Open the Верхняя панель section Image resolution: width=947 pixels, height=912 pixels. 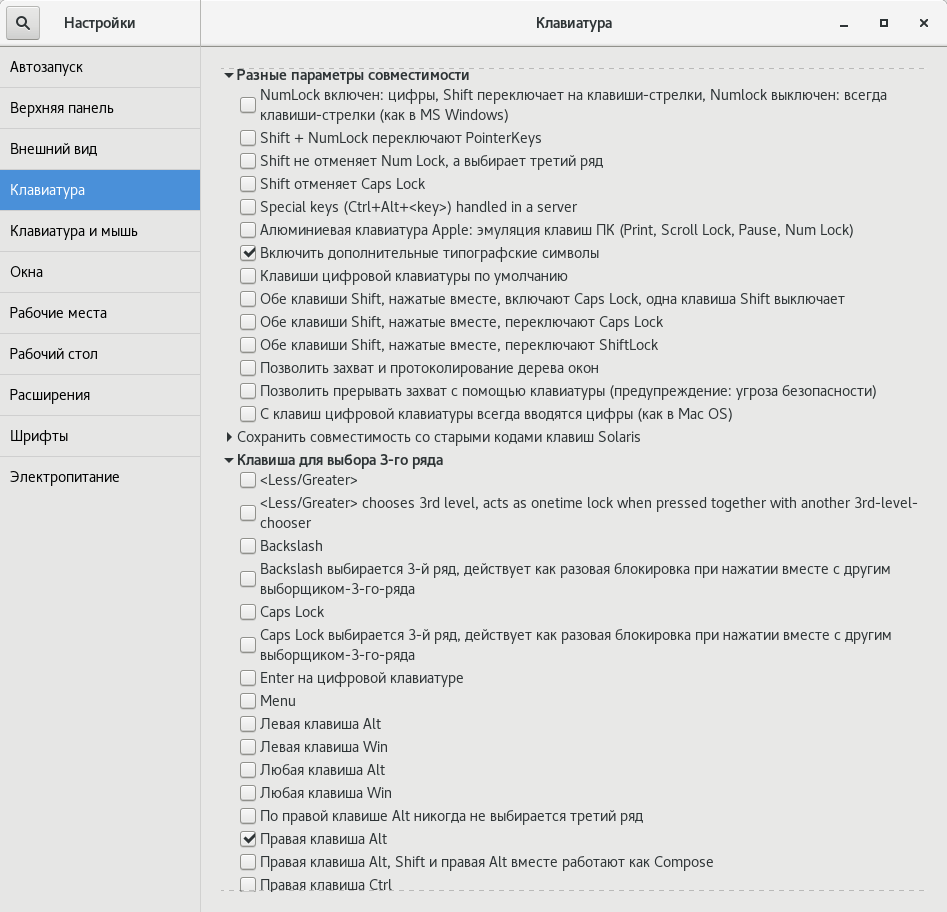pos(100,108)
